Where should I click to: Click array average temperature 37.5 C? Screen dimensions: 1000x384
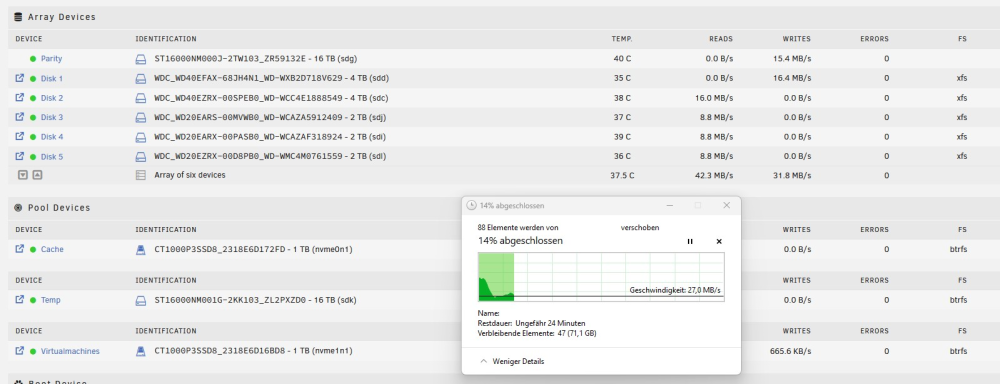tap(622, 175)
